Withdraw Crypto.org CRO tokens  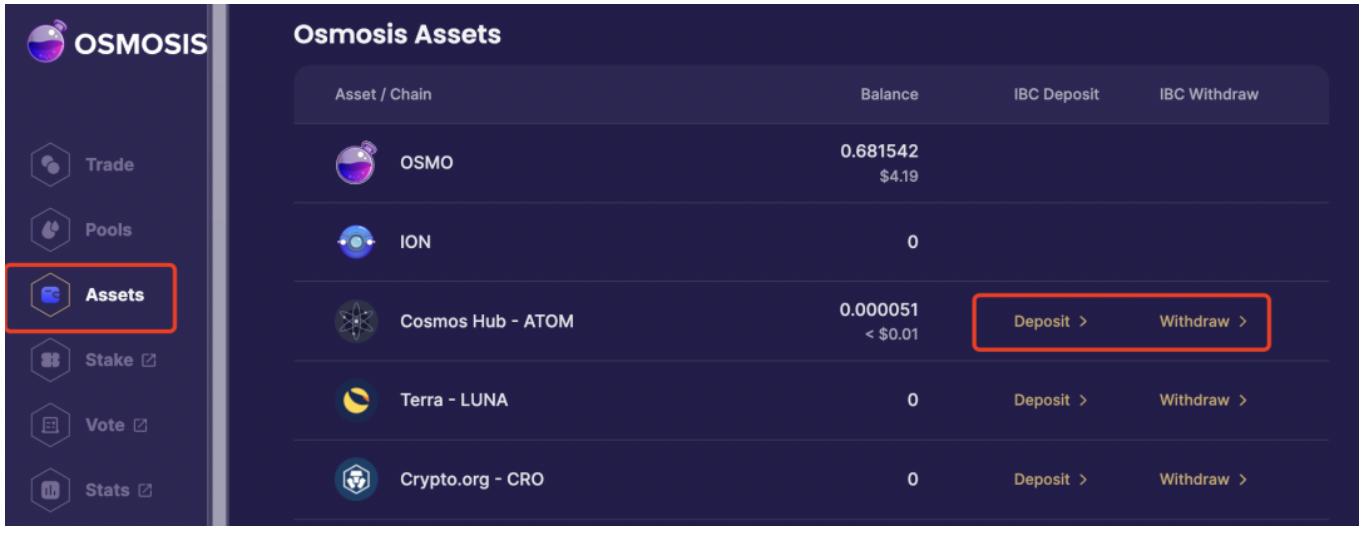click(1203, 479)
